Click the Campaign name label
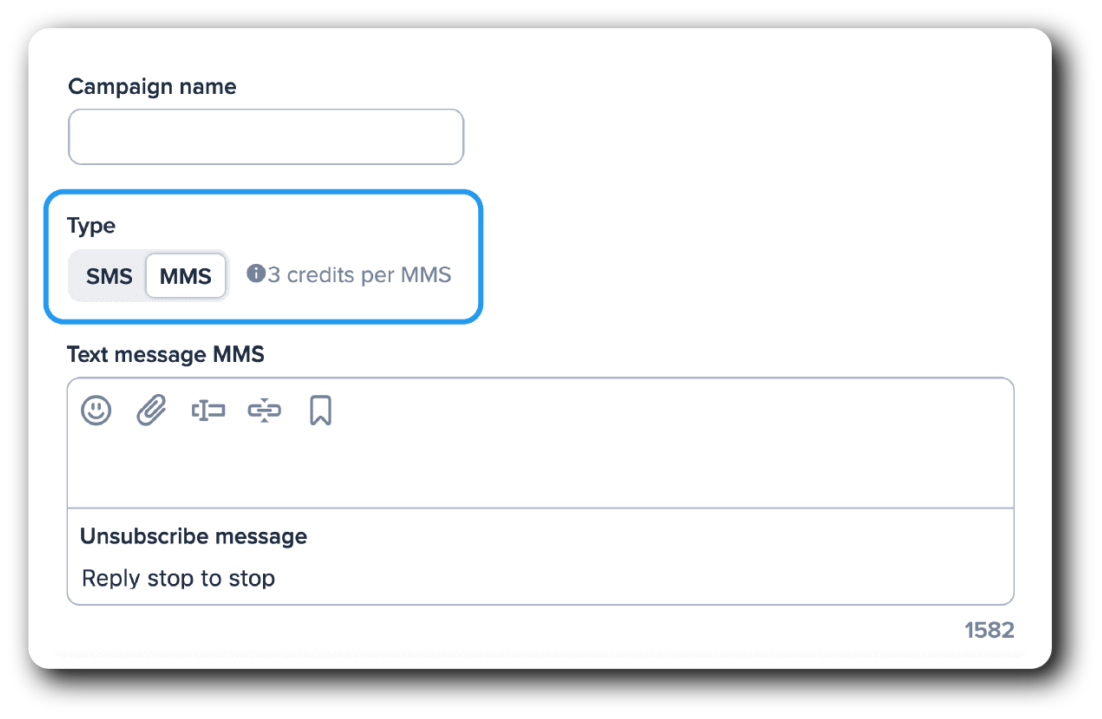Screen dimensions: 1102x719 coord(152,87)
